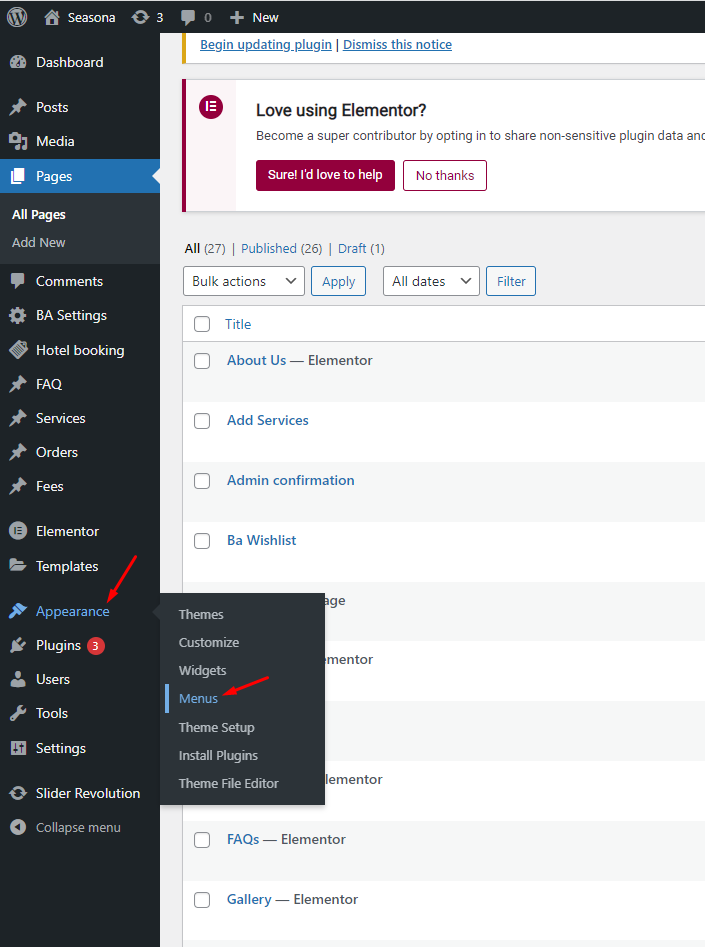705x947 pixels.
Task: Click the Dismiss this notice link
Action: pos(397,44)
